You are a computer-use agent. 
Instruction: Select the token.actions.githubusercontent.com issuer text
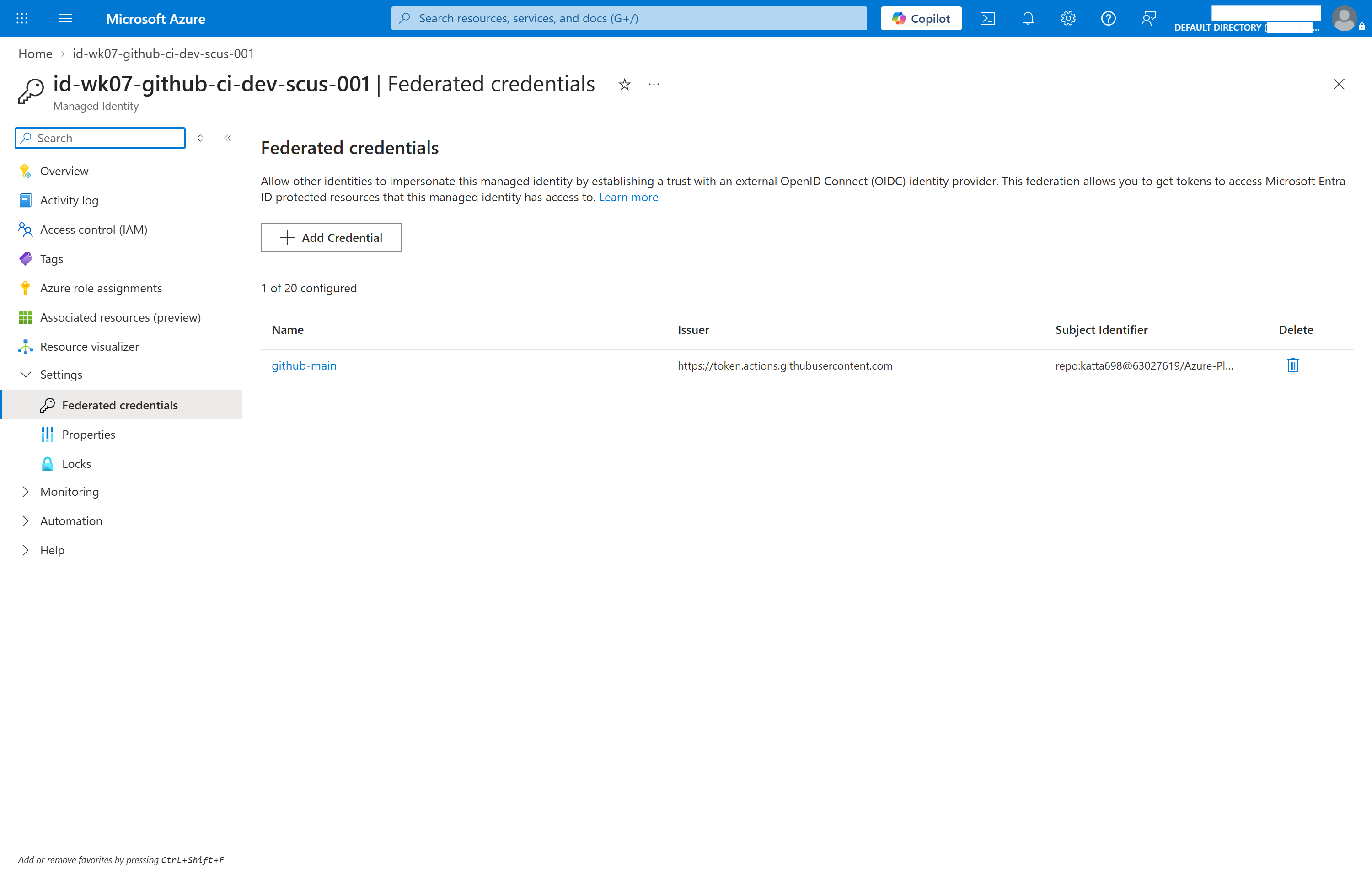coord(785,365)
